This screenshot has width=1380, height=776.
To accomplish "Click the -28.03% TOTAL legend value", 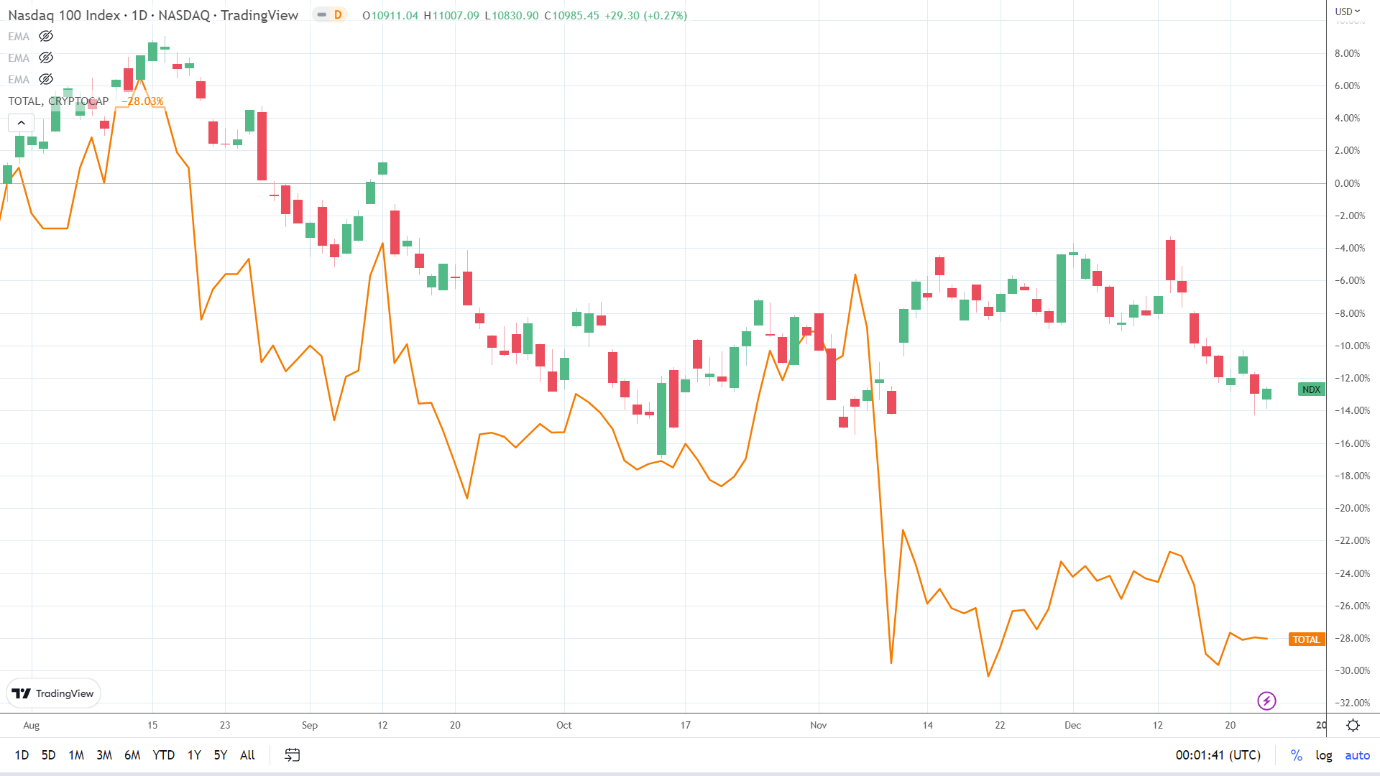I will 142,101.
